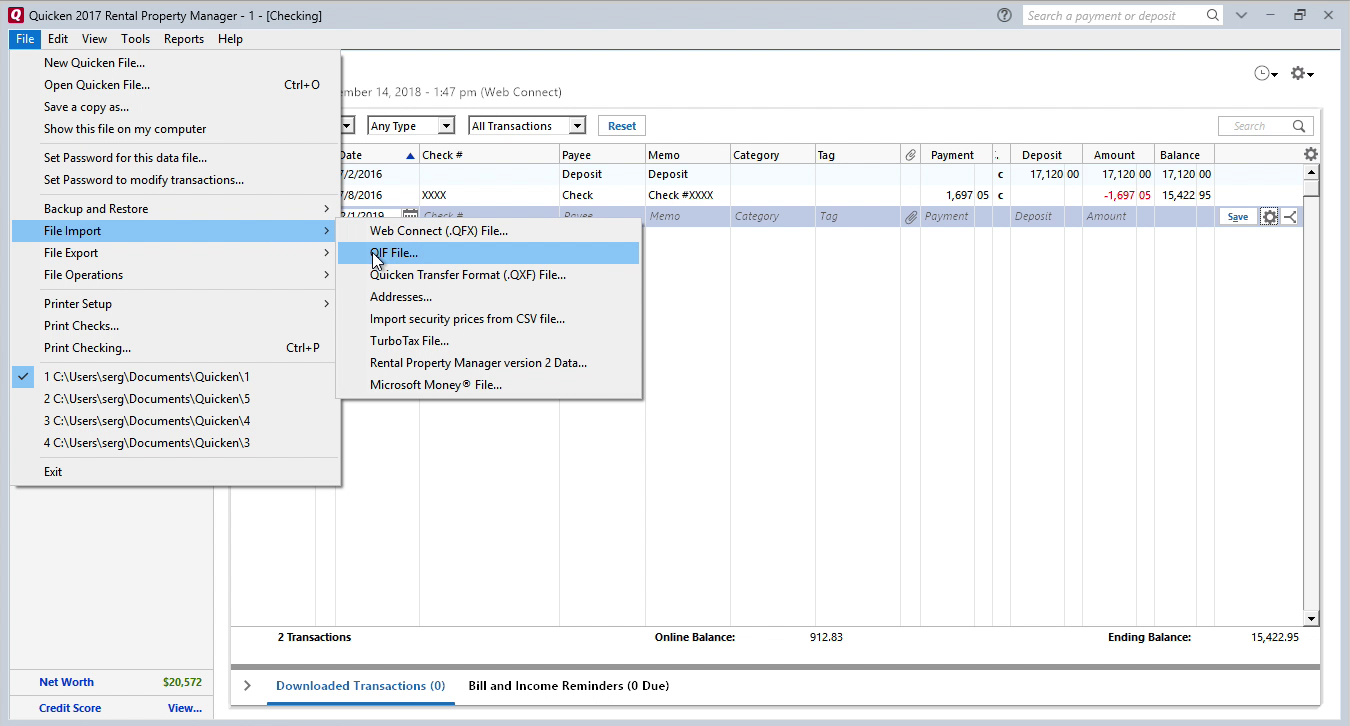Click Exit in File menu
This screenshot has width=1350, height=726.
pyautogui.click(x=176, y=472)
